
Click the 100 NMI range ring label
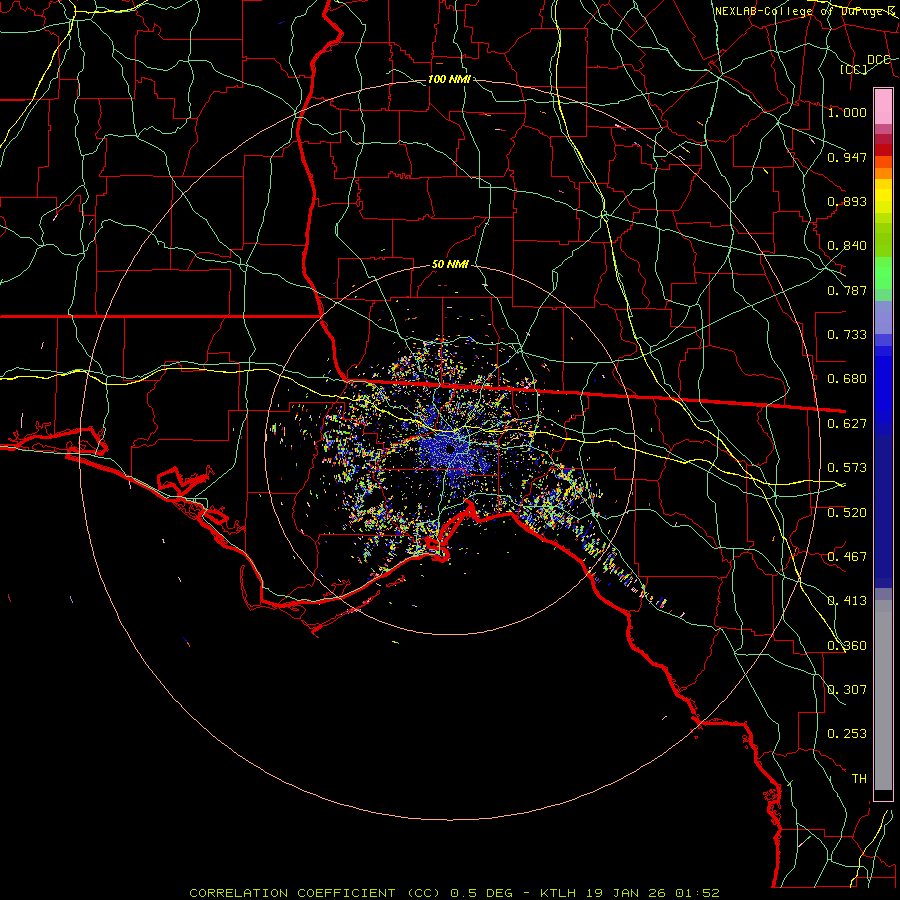click(x=449, y=79)
